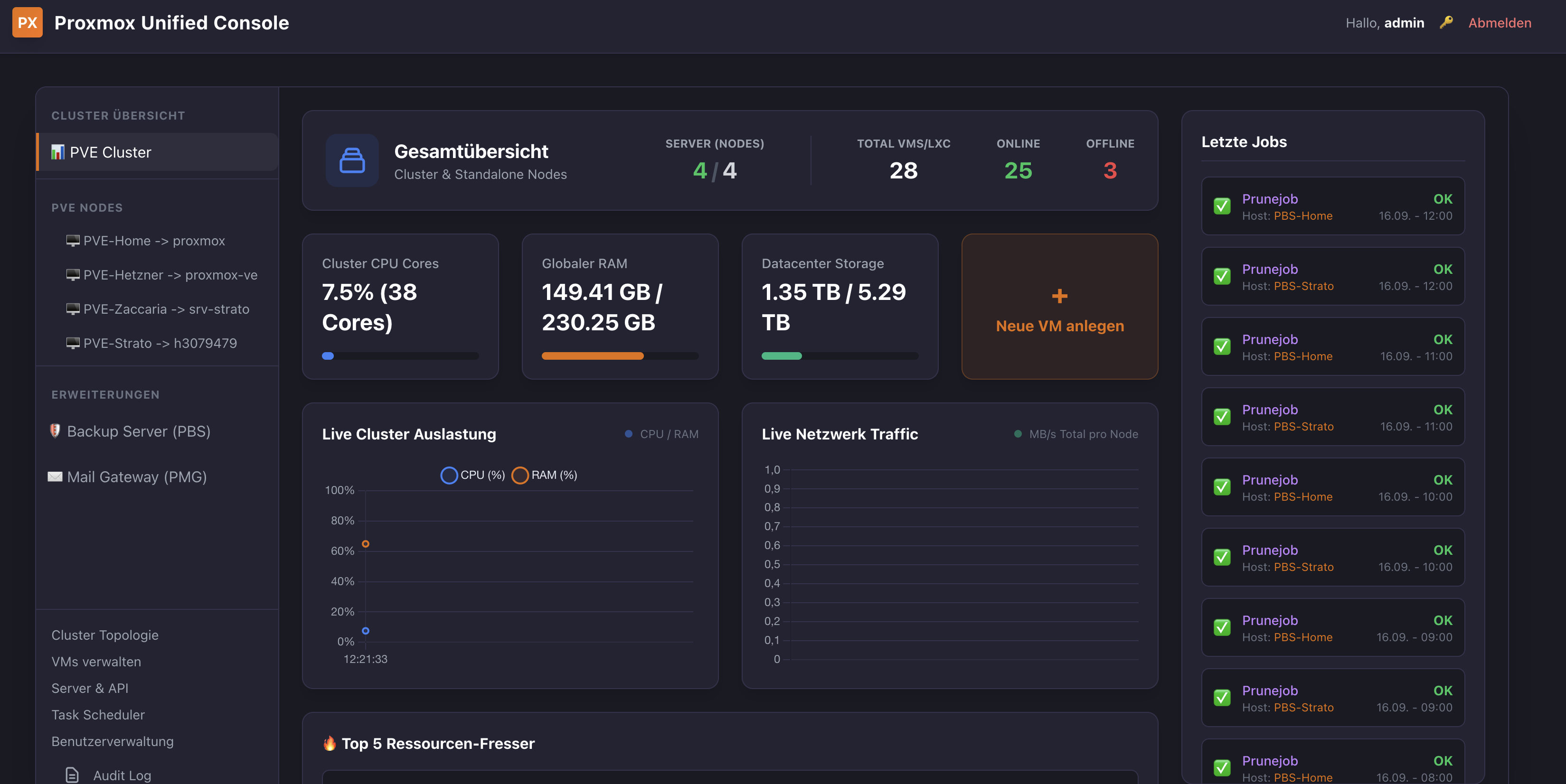Click the Datacenter Storage progress bar
The width and height of the screenshot is (1566, 784).
tap(840, 355)
